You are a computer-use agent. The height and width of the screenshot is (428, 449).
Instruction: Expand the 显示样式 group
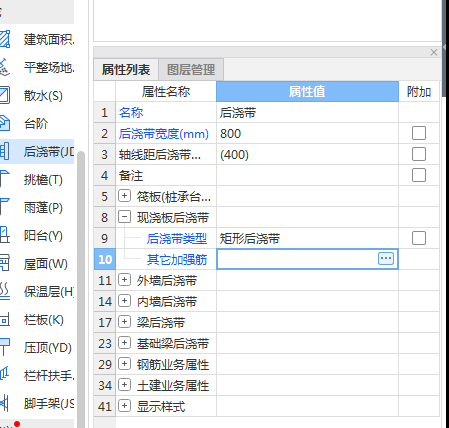point(124,406)
